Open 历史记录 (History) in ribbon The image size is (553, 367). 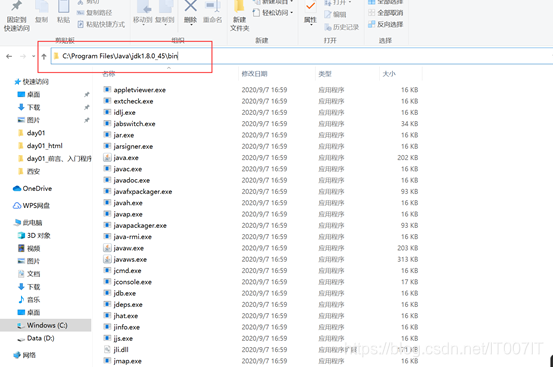click(x=341, y=27)
